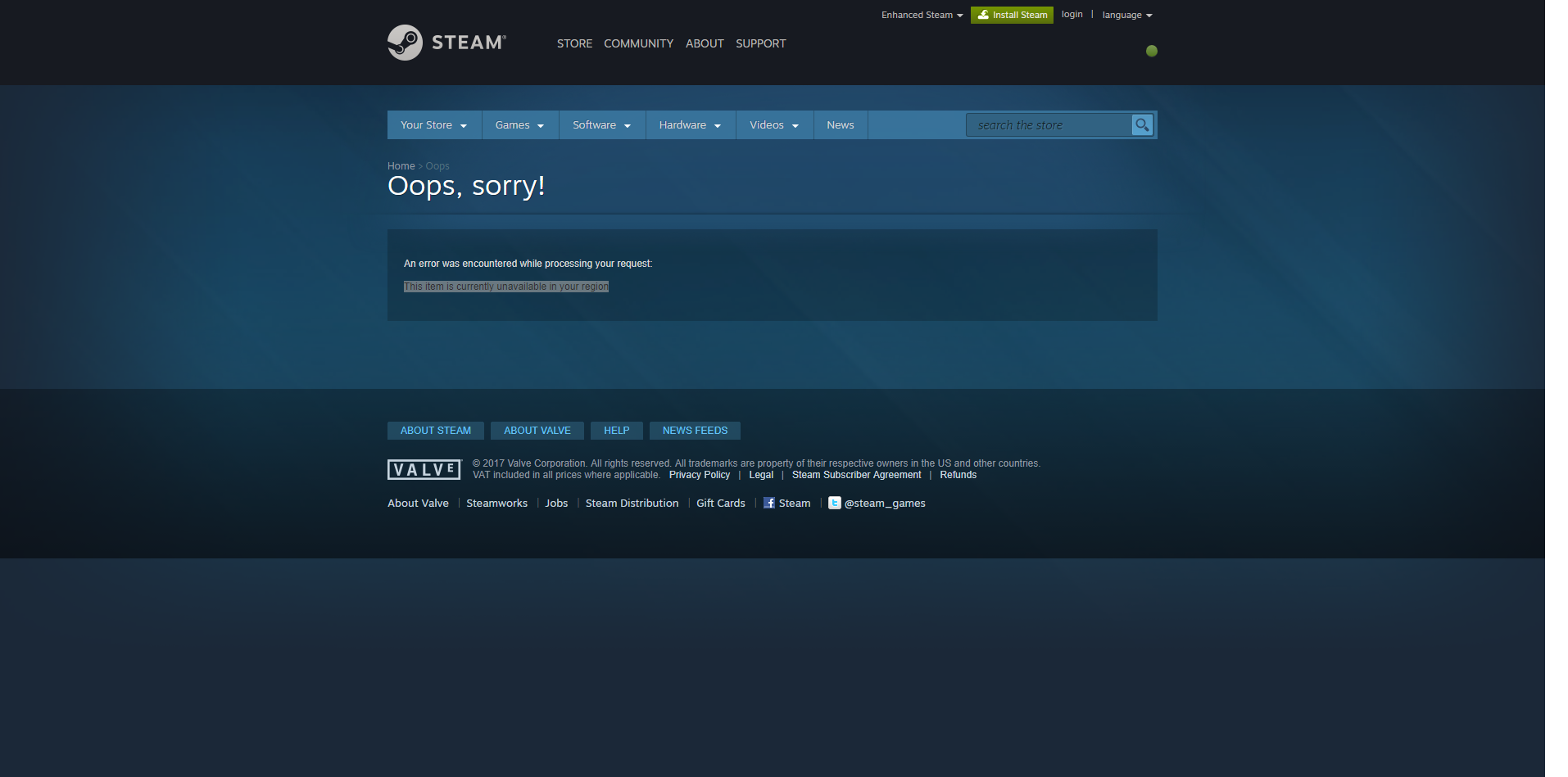Click the ABOUT STEAM footer button
The image size is (1568, 777).
pyautogui.click(x=436, y=430)
